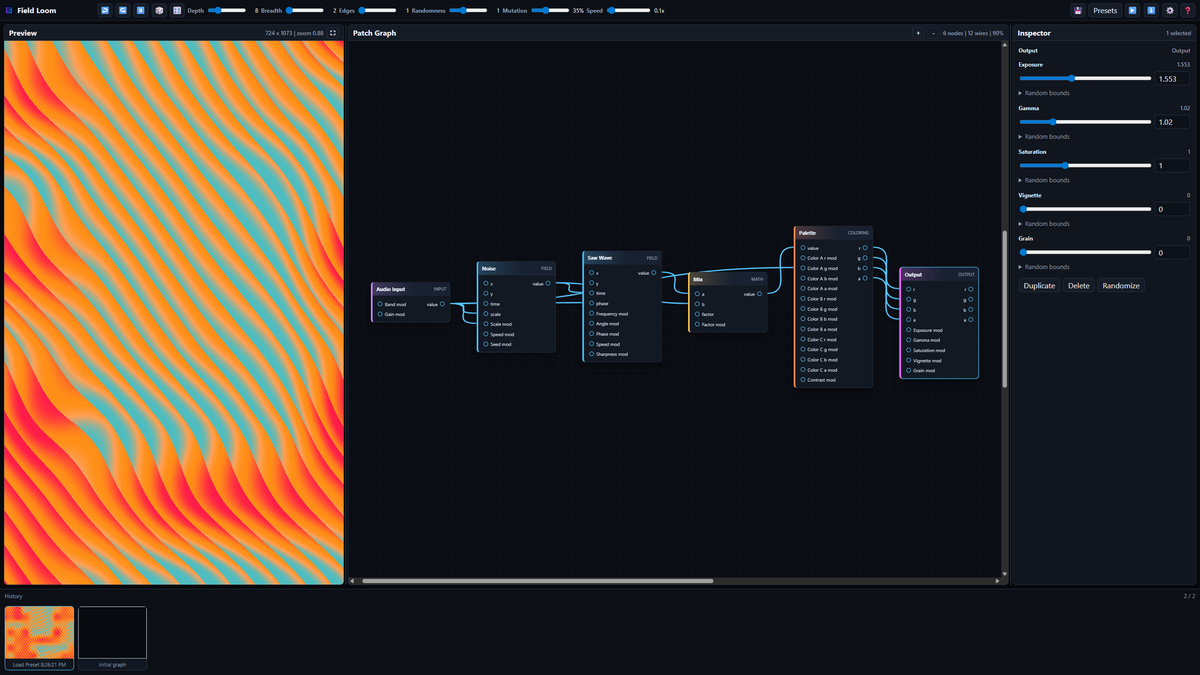Click the redo arrow icon

(x=123, y=10)
